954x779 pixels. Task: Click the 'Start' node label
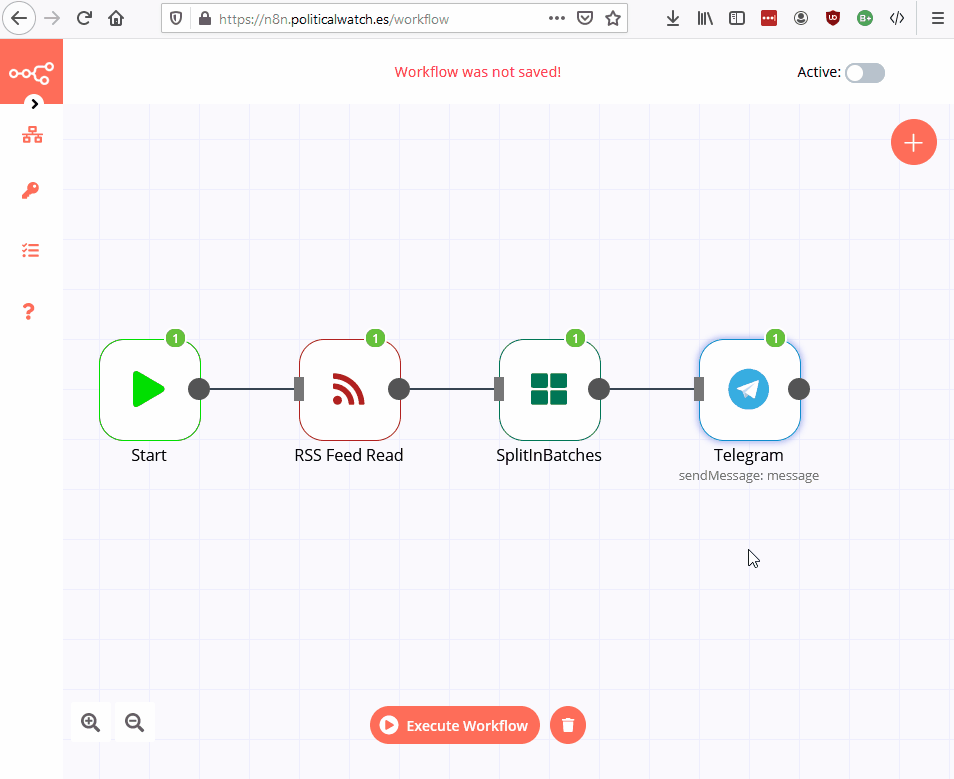click(148, 455)
